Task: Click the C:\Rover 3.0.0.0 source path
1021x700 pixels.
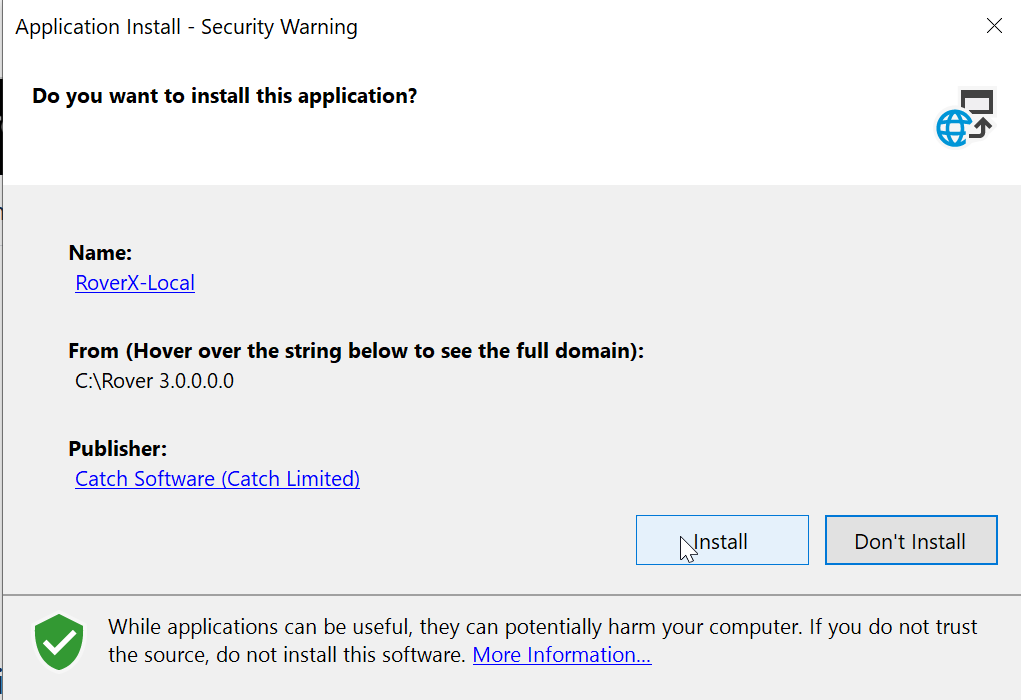Action: click(155, 381)
